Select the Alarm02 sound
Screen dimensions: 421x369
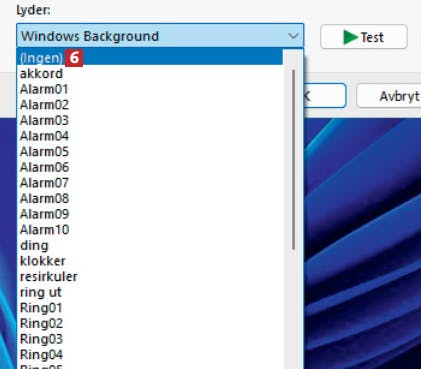[x=150, y=105]
